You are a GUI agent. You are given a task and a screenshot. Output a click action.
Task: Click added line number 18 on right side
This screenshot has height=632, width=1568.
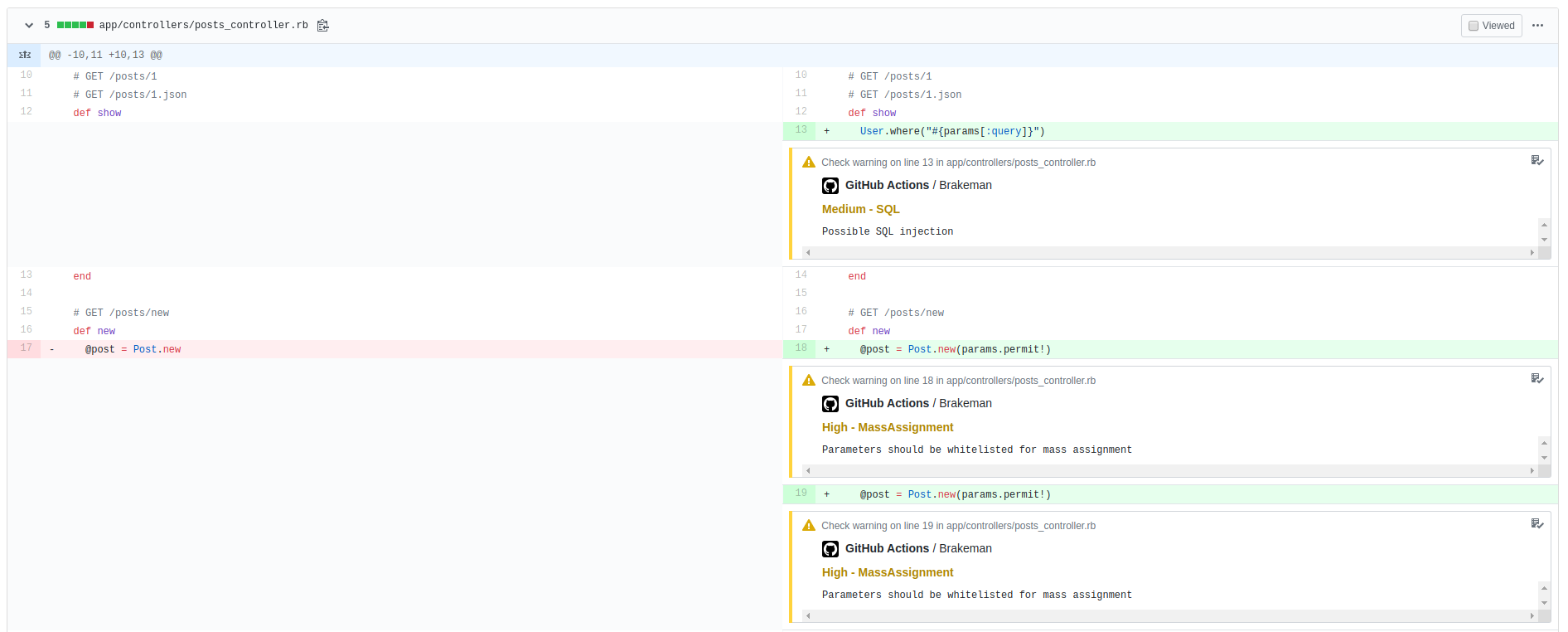801,348
